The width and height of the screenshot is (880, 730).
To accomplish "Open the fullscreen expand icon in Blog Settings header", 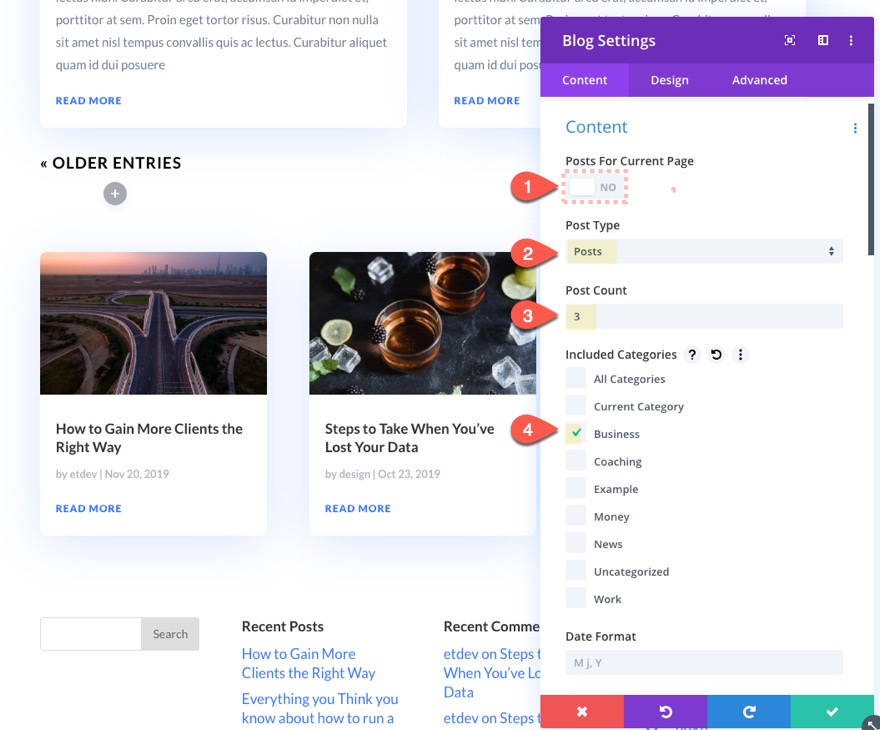I will (x=789, y=40).
